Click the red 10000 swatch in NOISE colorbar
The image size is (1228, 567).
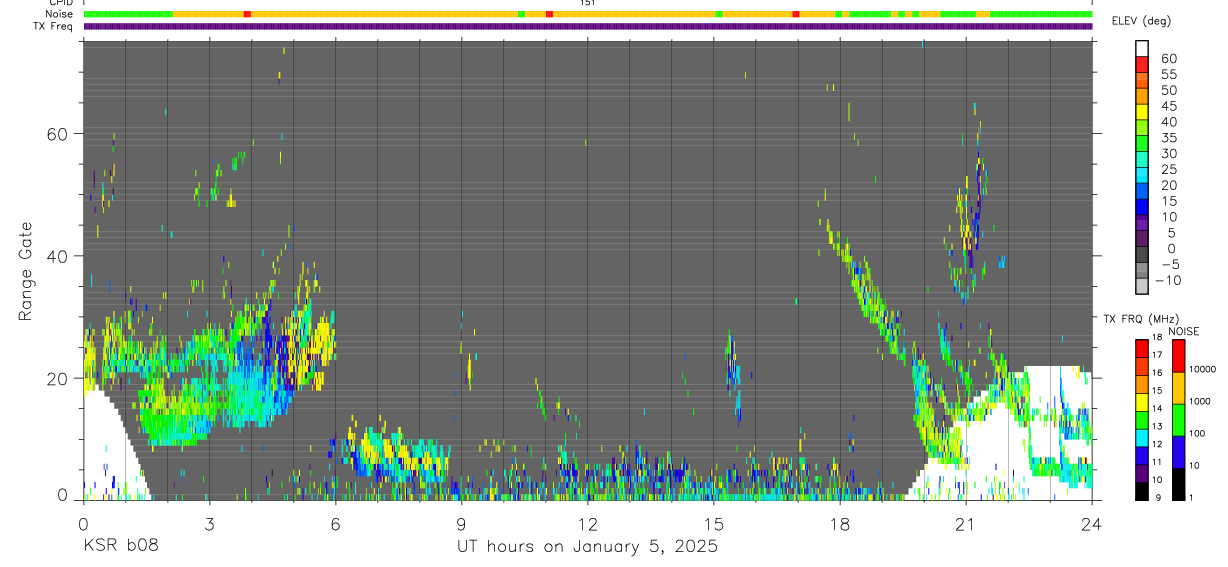click(1178, 355)
